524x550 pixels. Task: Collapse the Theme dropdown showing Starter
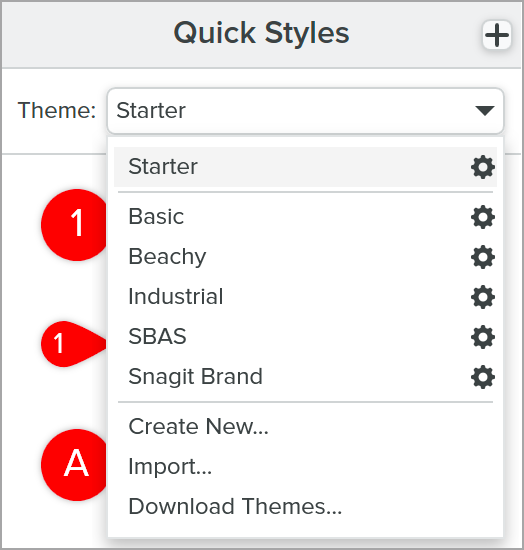point(305,111)
